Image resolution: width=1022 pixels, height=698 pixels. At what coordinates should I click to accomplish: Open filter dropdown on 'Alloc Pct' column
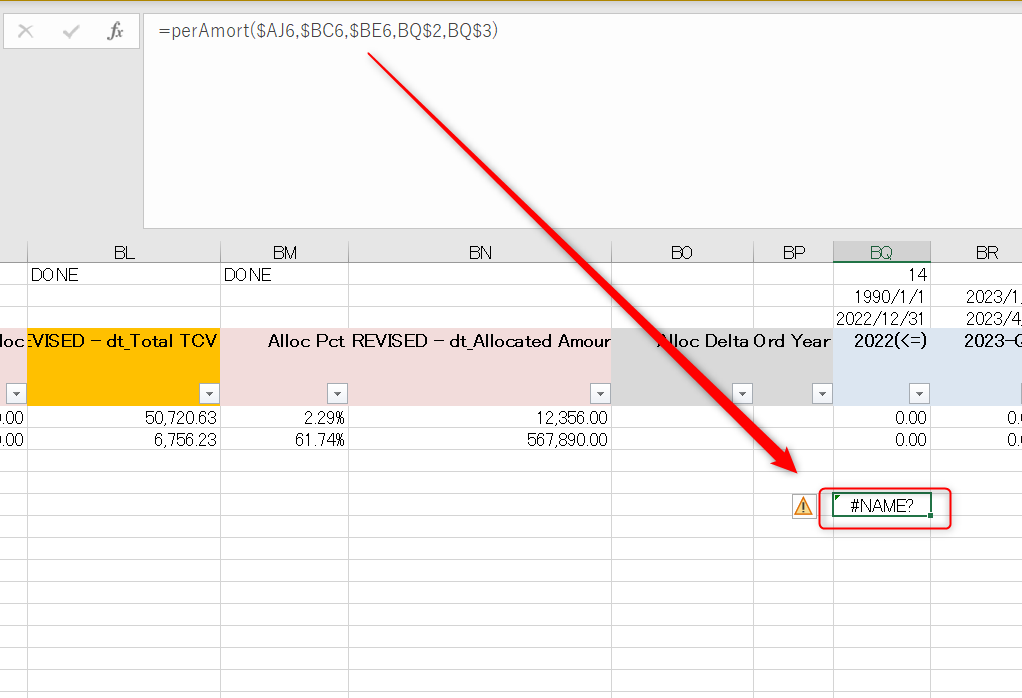(337, 393)
